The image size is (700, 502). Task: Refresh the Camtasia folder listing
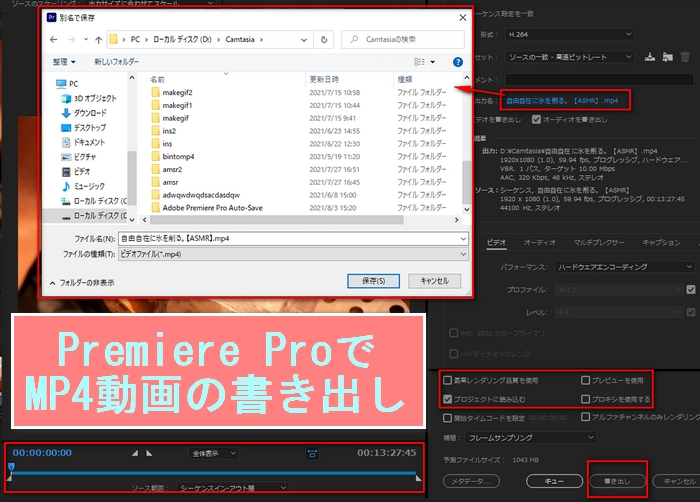point(324,40)
